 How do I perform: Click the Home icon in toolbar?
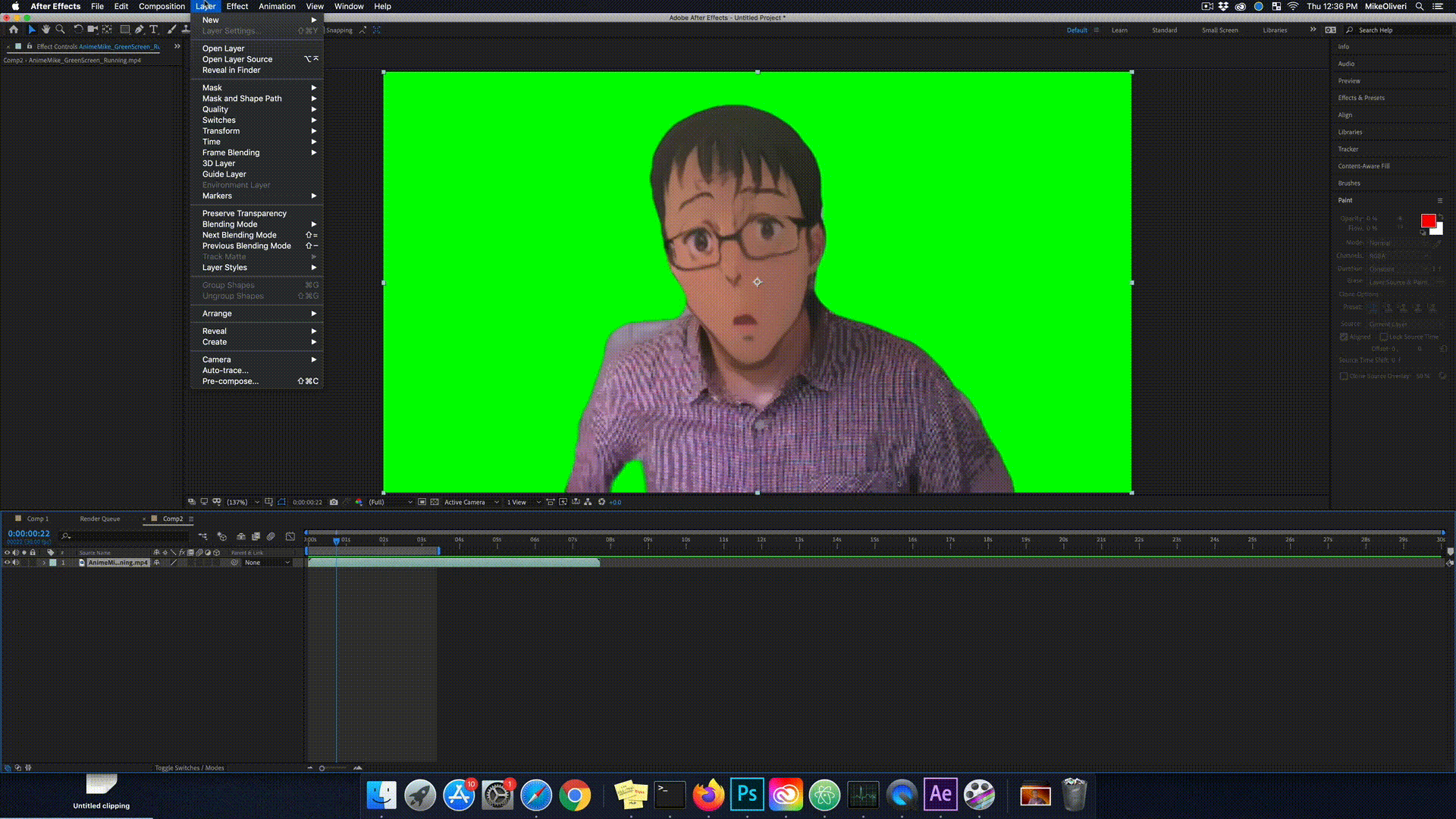13,30
